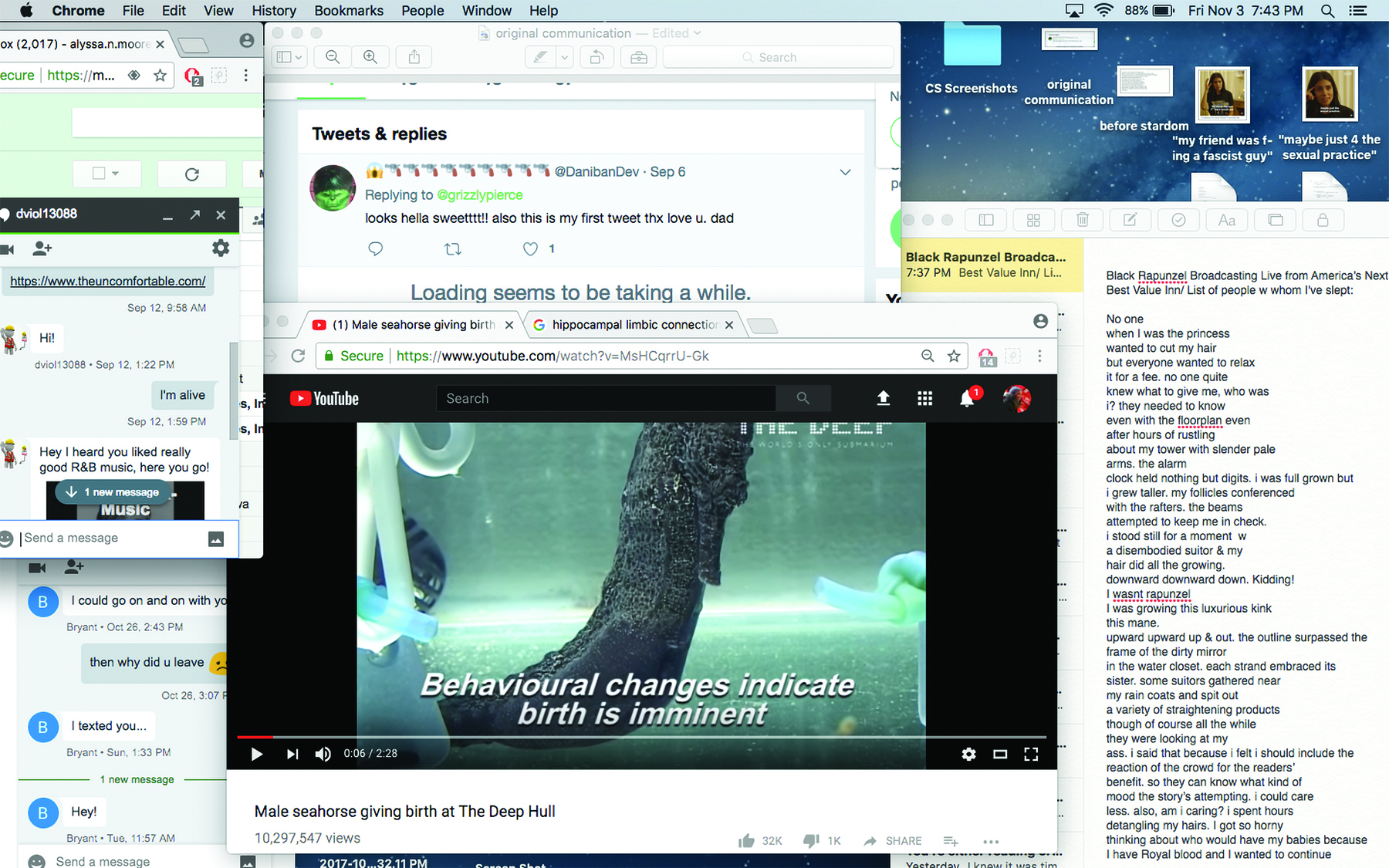Screen dimensions: 1389x868
Task: Switch YouTube player to theater mode
Action: pos(1000,754)
